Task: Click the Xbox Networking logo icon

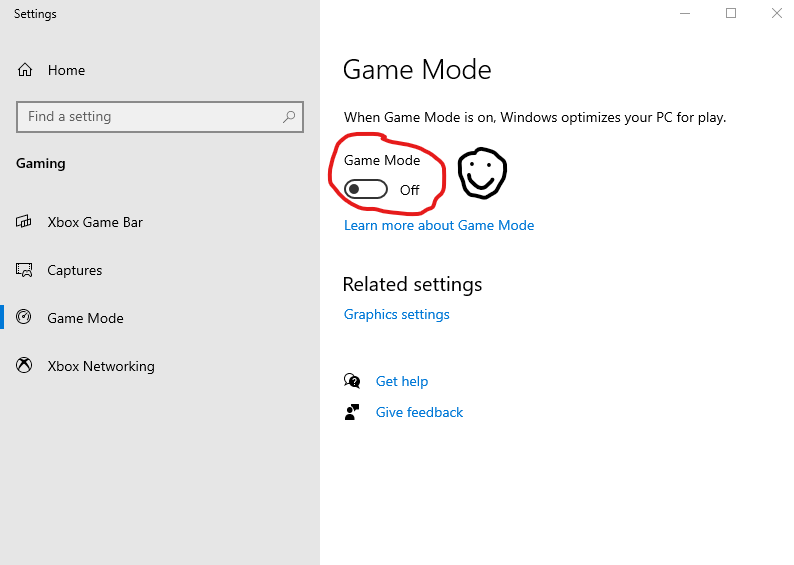Action: tap(25, 366)
